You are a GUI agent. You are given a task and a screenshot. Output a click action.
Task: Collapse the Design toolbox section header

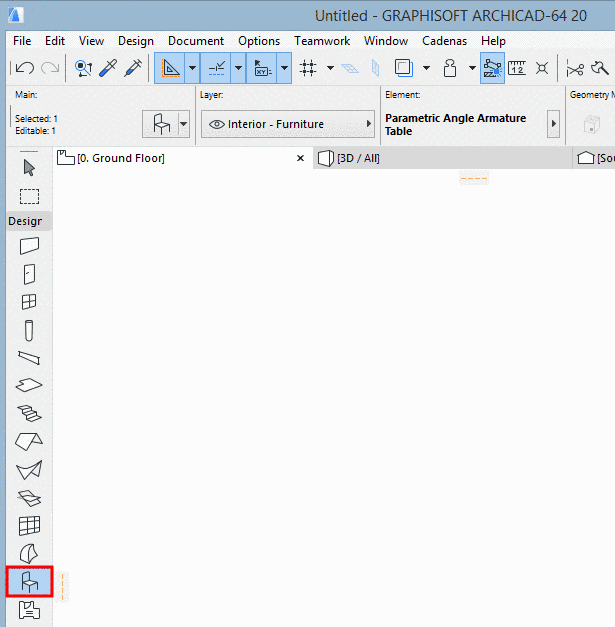(x=29, y=221)
